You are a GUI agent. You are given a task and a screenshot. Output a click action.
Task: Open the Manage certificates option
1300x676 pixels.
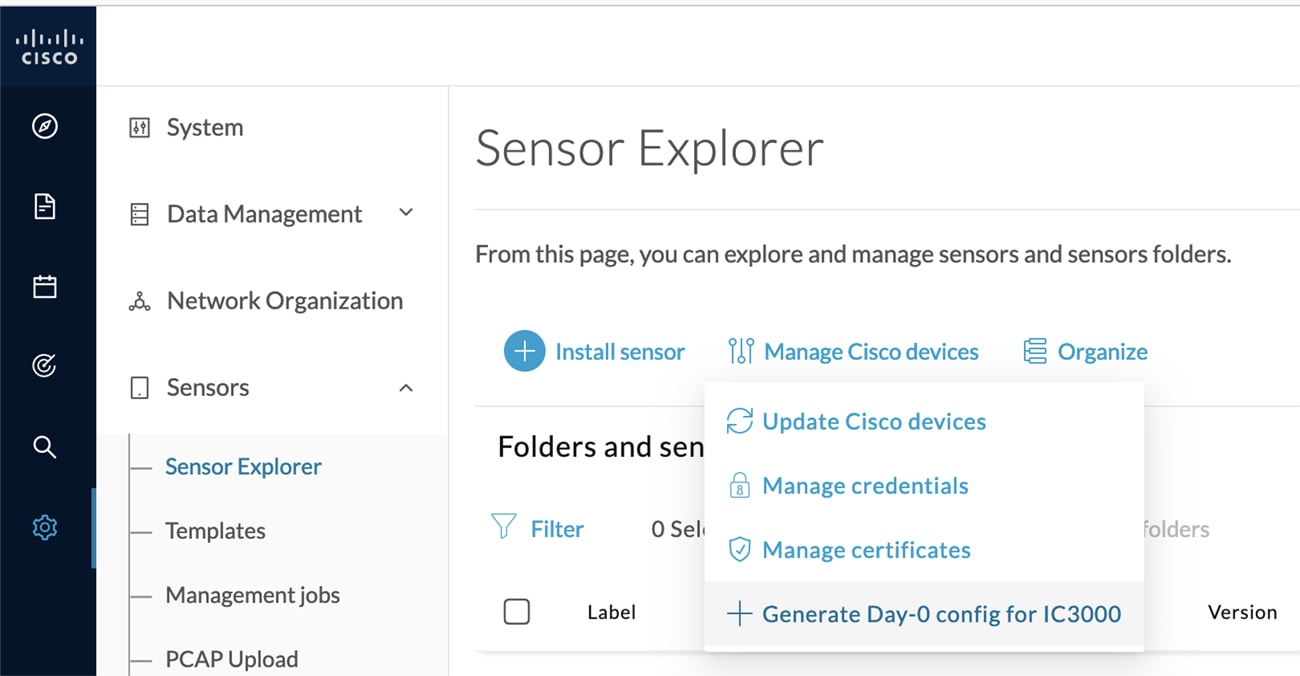[865, 549]
